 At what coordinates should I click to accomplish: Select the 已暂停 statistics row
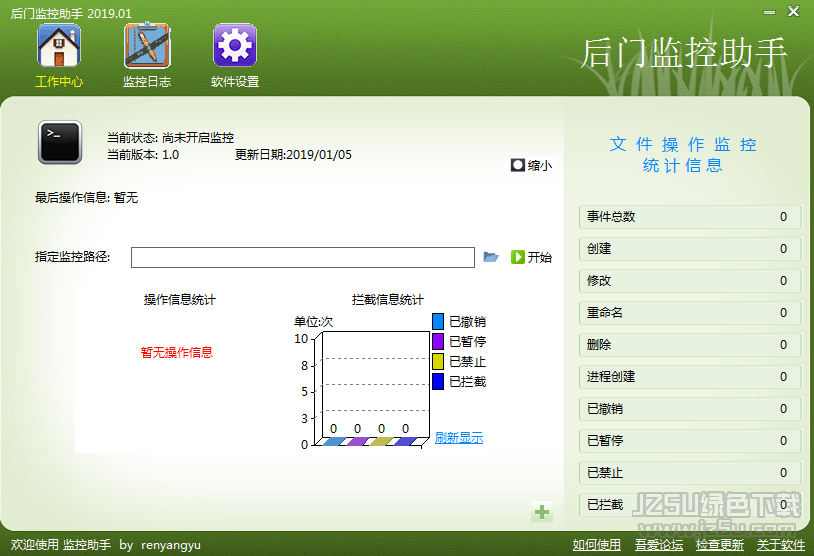[690, 441]
